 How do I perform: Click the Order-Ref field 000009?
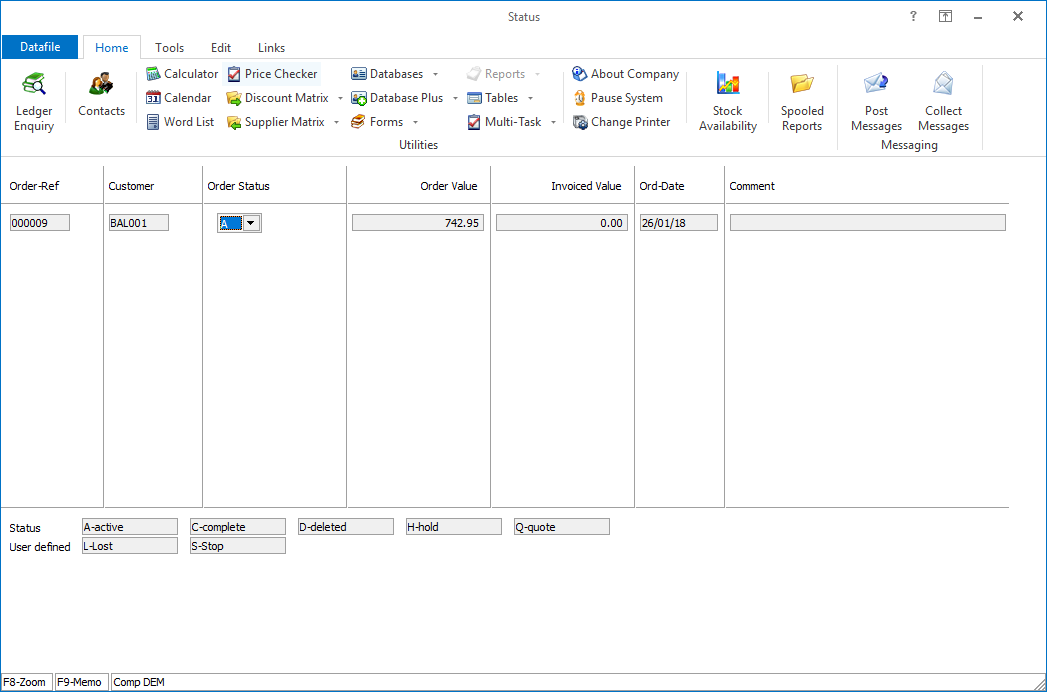pos(40,223)
